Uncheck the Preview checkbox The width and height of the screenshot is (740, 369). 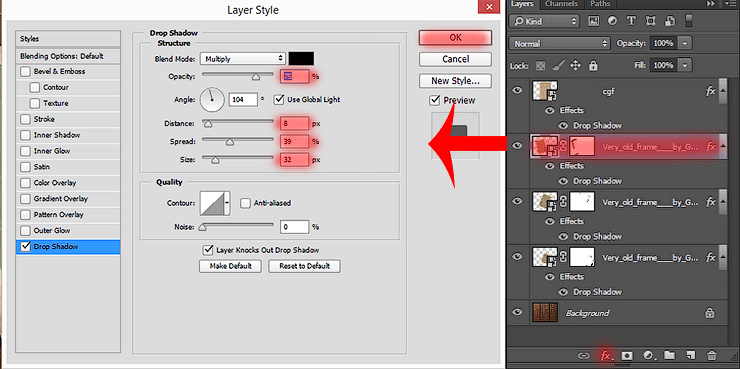[x=435, y=100]
